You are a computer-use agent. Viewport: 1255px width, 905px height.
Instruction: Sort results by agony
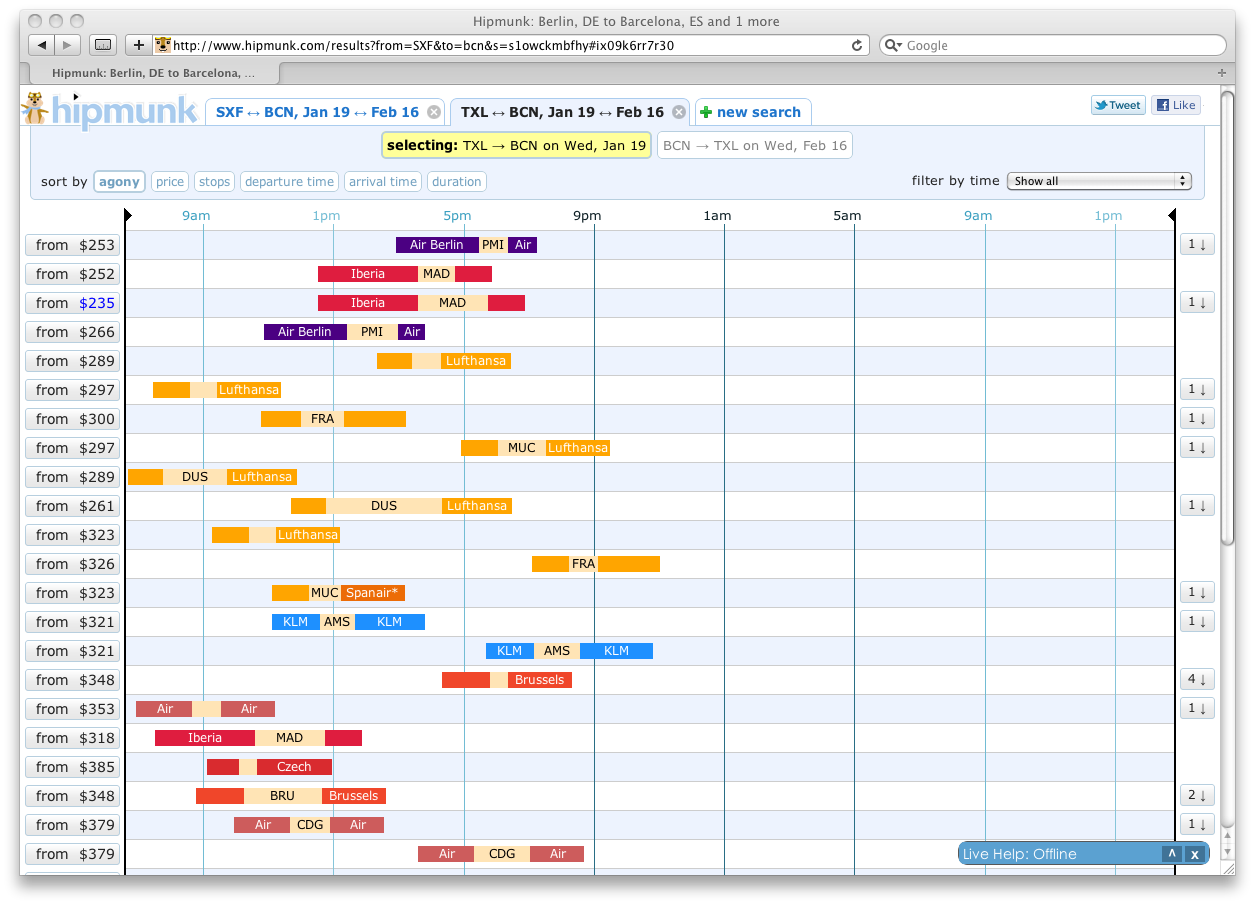click(119, 182)
